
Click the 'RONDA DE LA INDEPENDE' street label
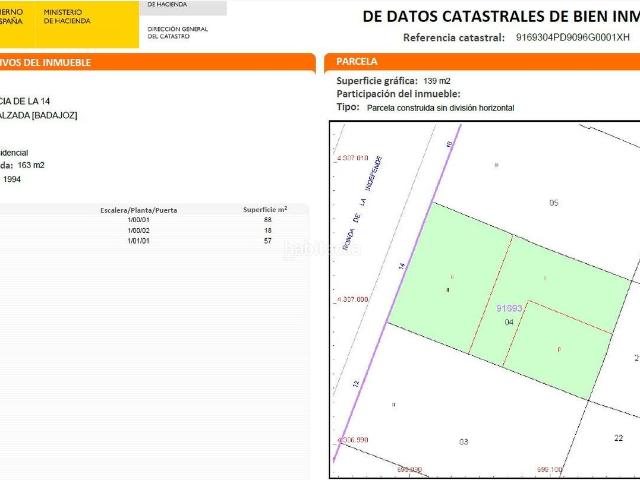[362, 203]
